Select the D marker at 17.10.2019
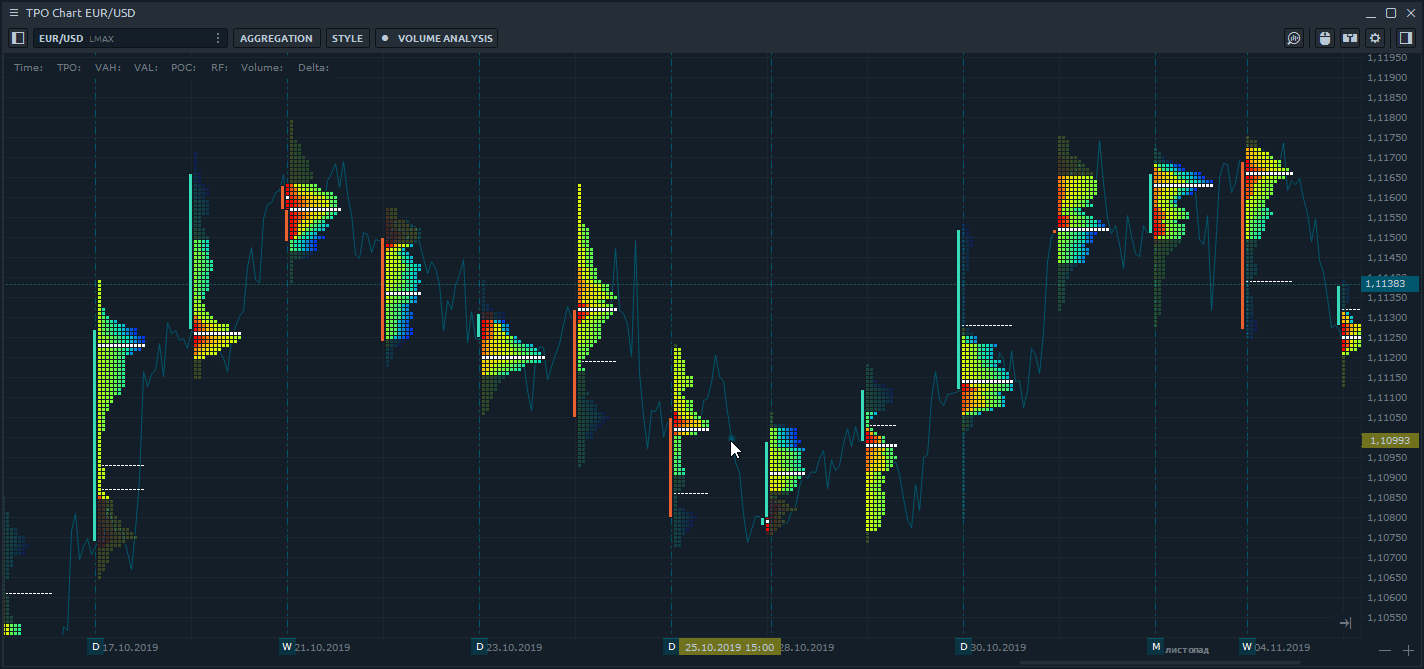Viewport: 1424px width, 669px height. click(96, 646)
